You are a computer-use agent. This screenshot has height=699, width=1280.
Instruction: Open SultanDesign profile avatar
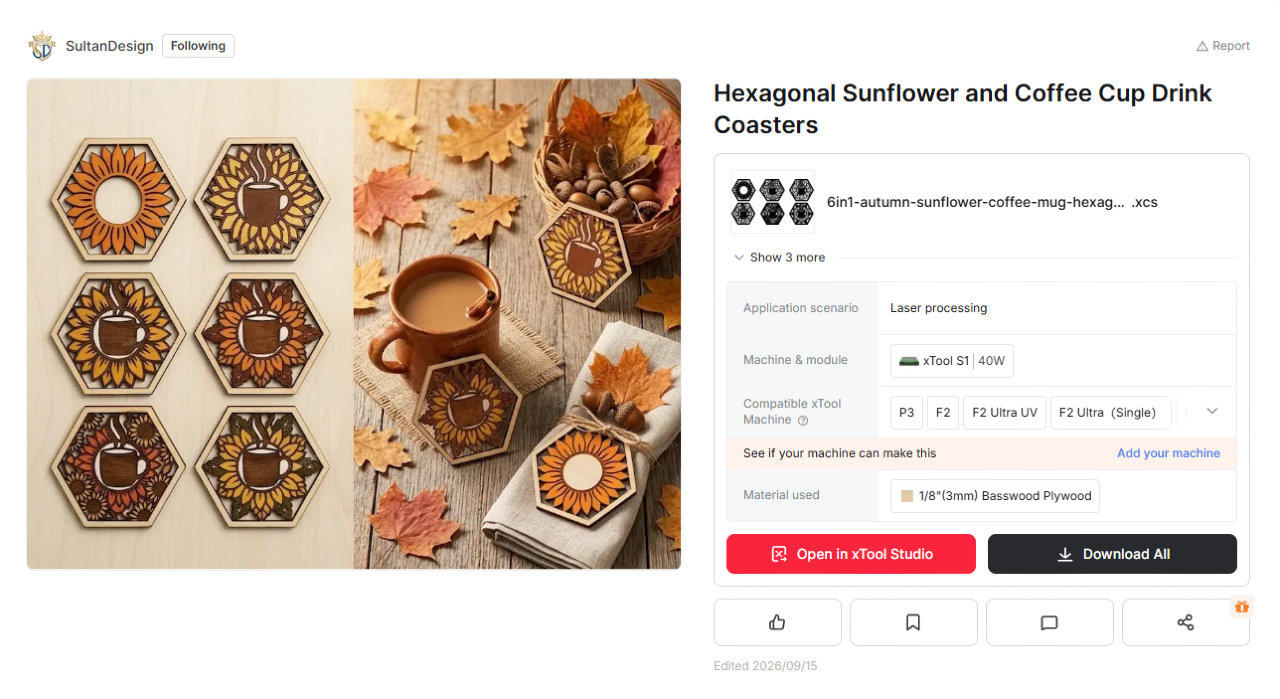tap(42, 46)
